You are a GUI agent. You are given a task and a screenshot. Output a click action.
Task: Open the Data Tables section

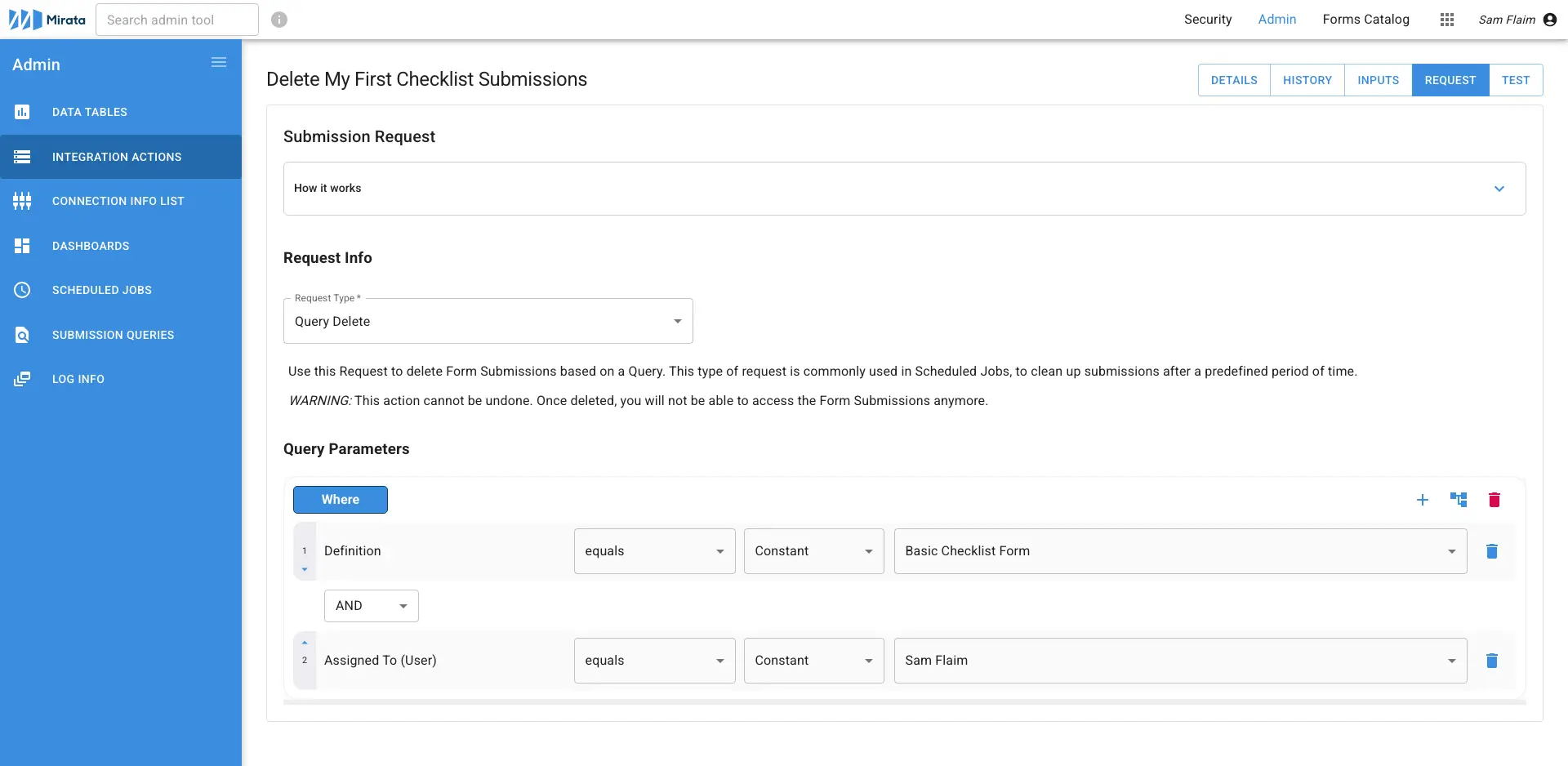pyautogui.click(x=90, y=112)
